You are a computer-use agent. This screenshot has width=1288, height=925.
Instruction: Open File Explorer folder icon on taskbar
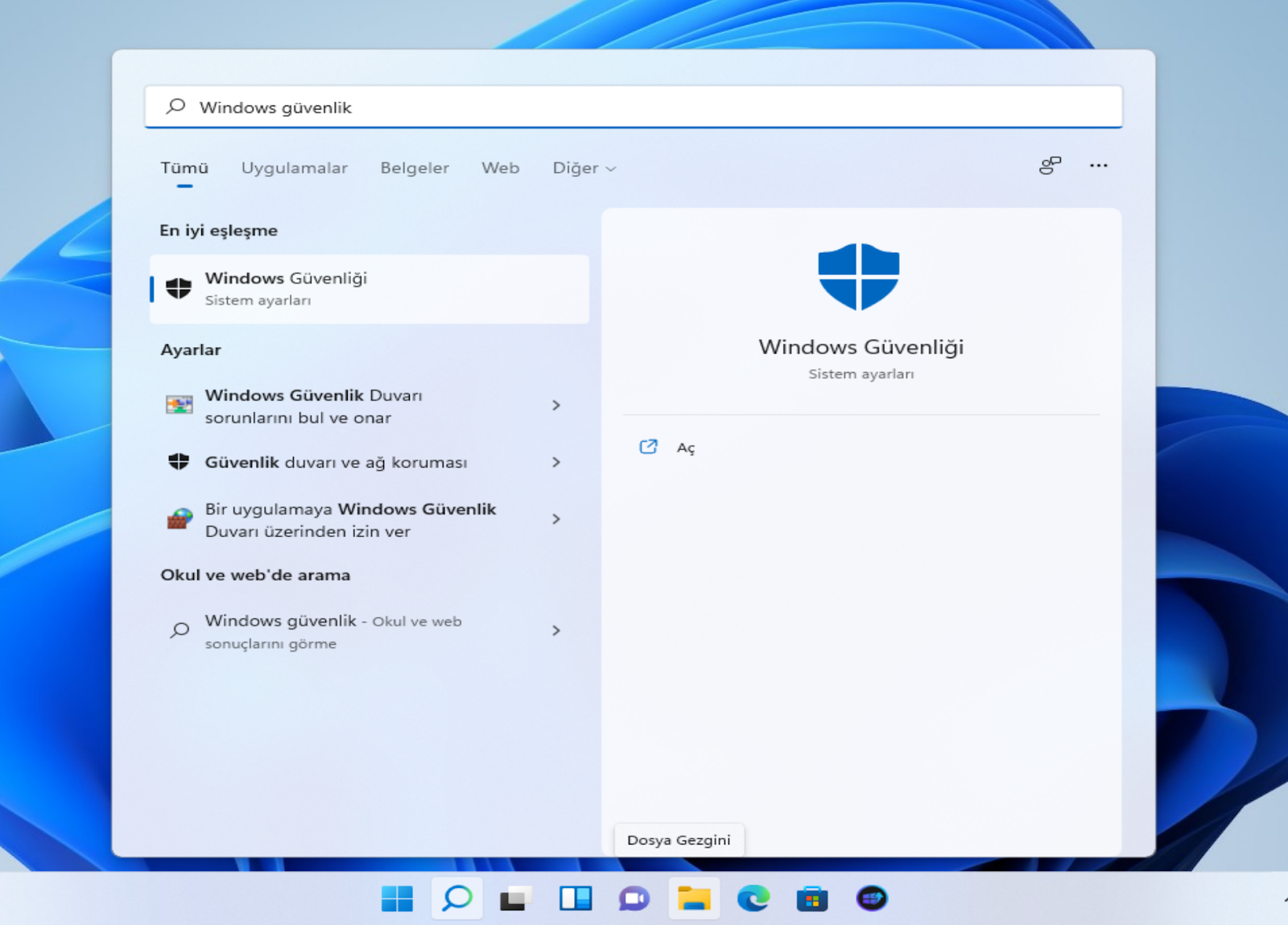[694, 898]
